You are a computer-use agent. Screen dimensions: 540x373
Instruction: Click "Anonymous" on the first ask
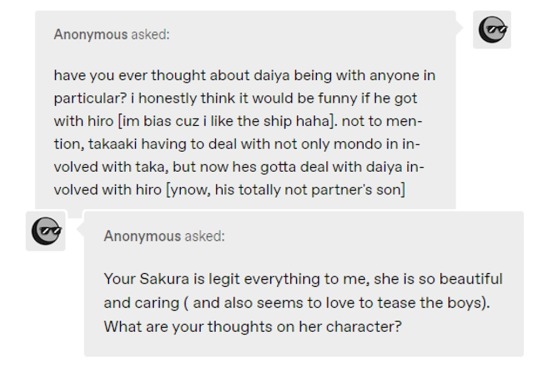click(x=91, y=34)
